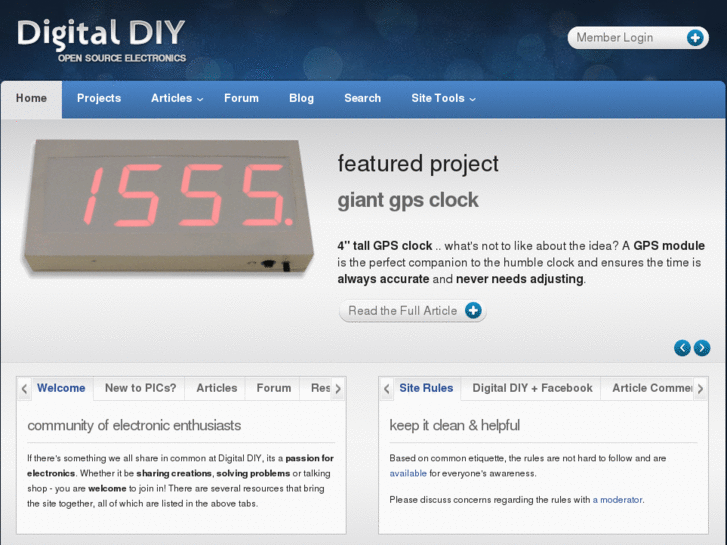Open the Projects menu item
This screenshot has width=727, height=545.
point(99,98)
